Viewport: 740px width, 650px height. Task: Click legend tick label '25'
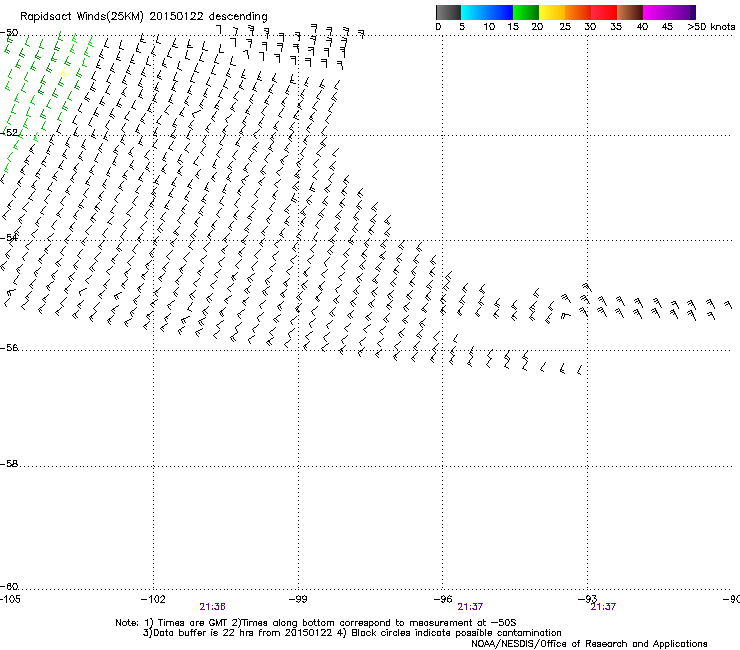click(565, 27)
